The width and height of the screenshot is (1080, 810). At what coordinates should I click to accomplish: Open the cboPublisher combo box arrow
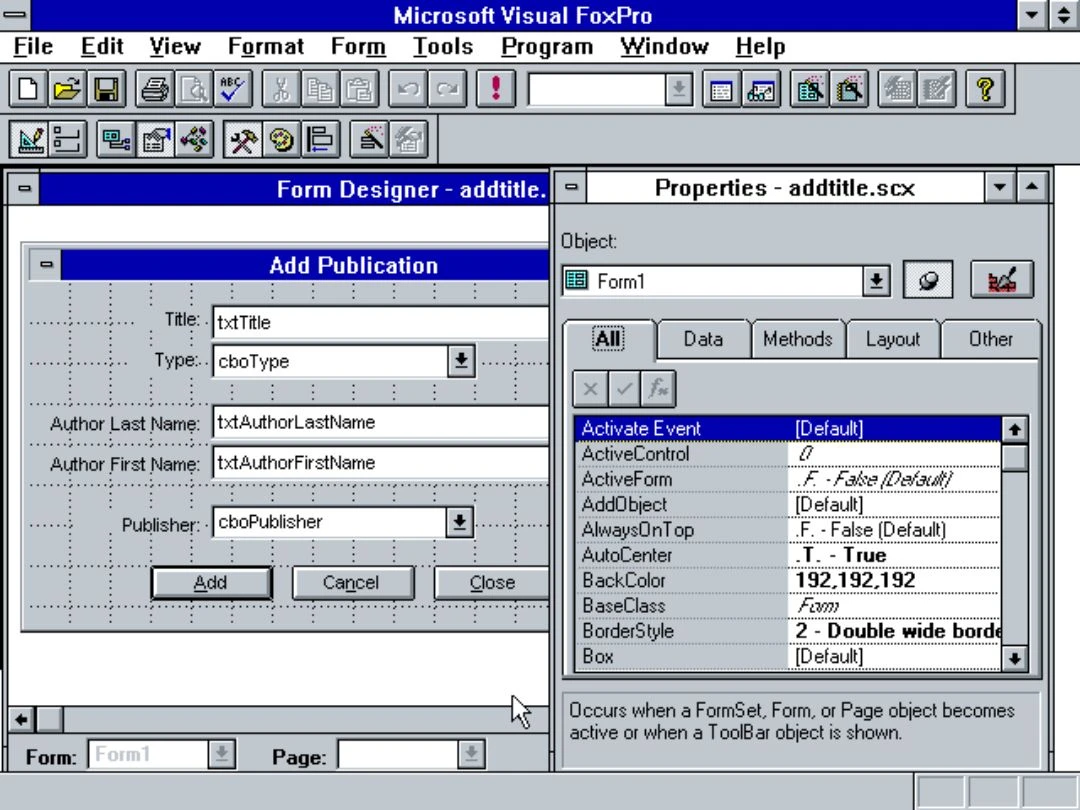tap(460, 522)
